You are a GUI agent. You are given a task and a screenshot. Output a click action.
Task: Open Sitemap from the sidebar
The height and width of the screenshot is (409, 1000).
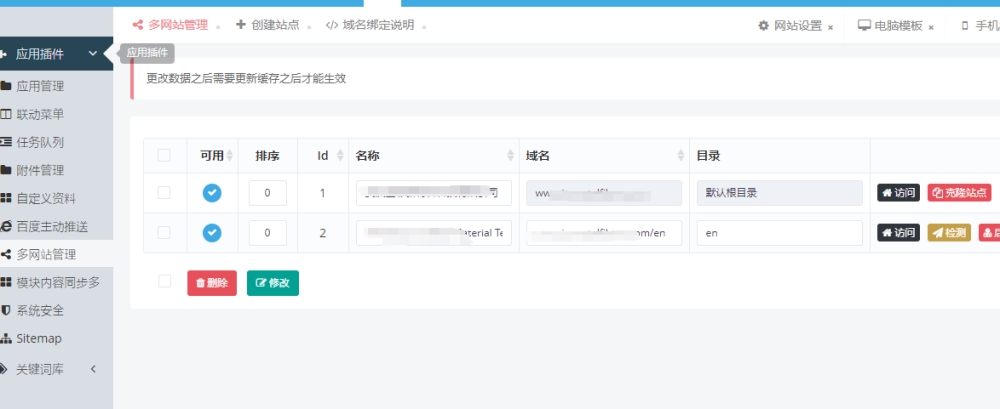pyautogui.click(x=38, y=338)
